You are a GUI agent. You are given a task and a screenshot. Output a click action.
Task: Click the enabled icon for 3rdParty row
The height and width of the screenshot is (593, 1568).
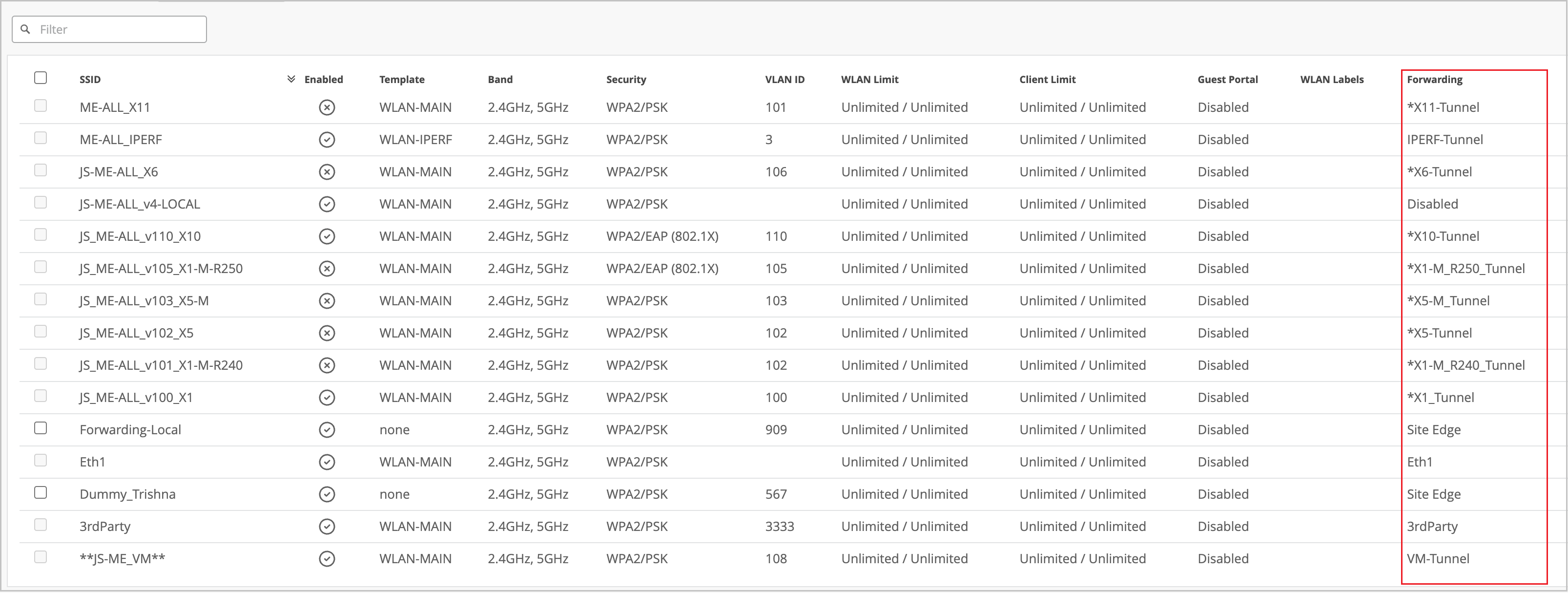(x=327, y=527)
